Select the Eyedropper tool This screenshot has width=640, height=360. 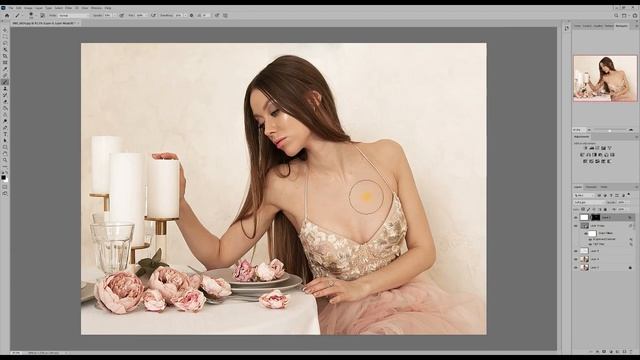coord(5,69)
